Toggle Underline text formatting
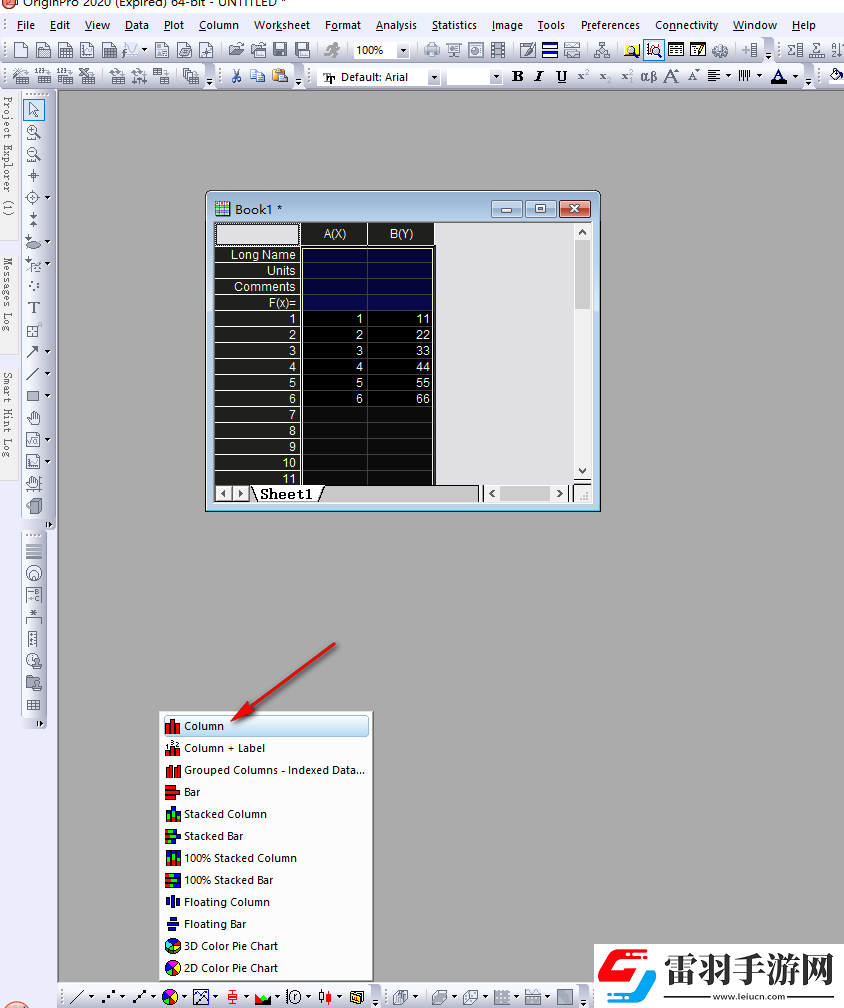 (561, 77)
